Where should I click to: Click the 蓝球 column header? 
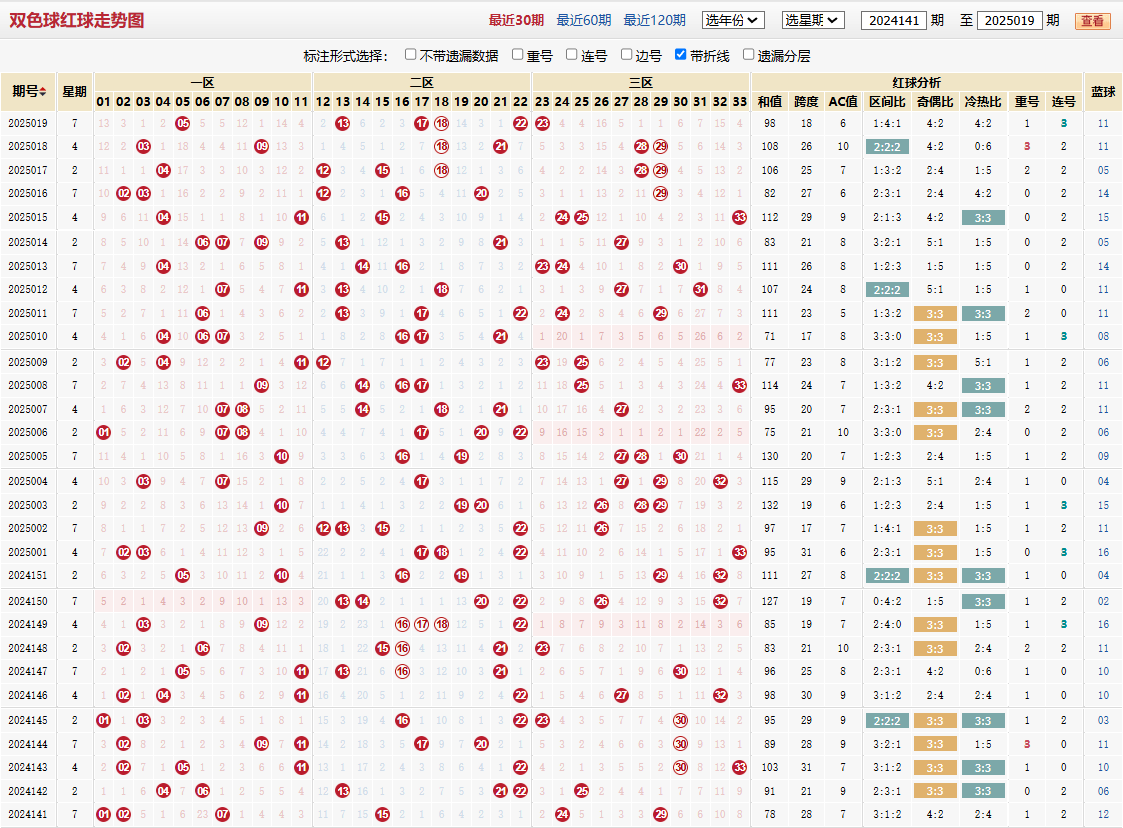(x=1103, y=92)
